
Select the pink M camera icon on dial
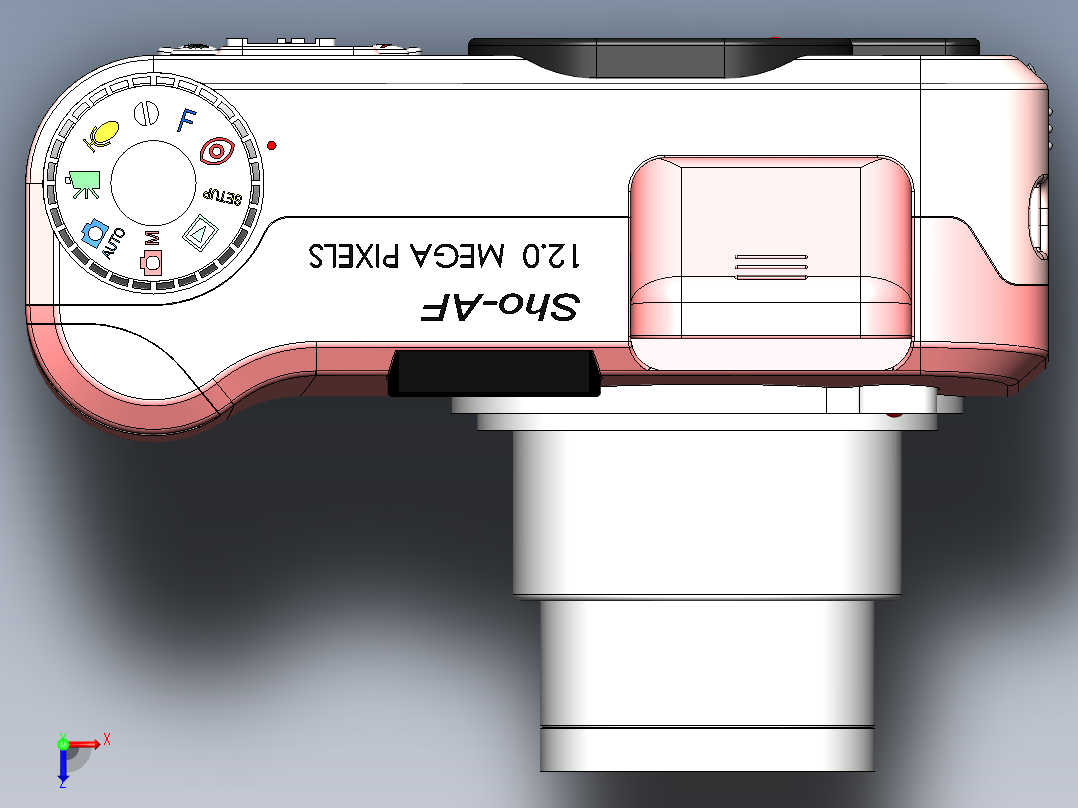[x=151, y=254]
